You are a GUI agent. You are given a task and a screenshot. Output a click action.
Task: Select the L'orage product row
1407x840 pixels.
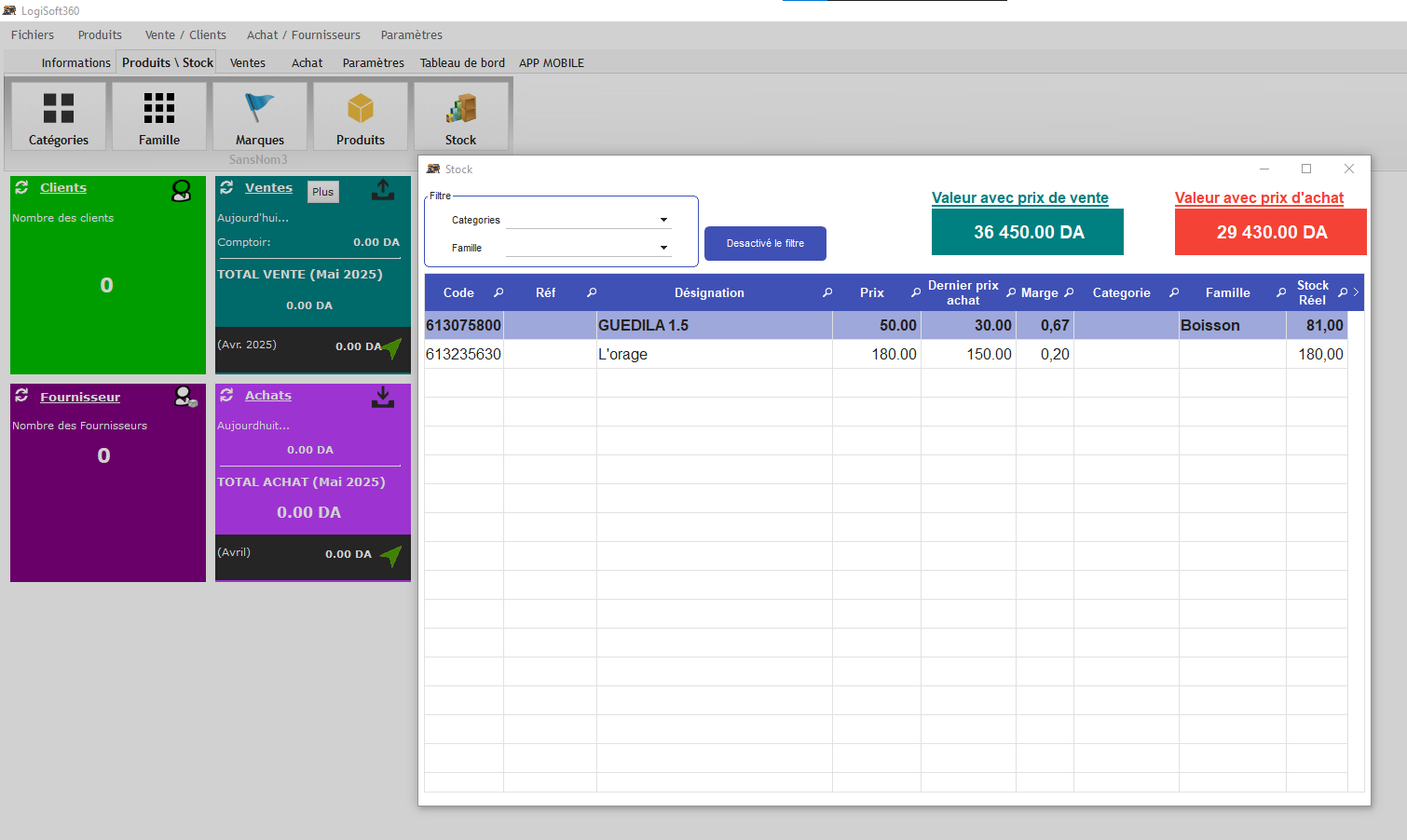714,355
